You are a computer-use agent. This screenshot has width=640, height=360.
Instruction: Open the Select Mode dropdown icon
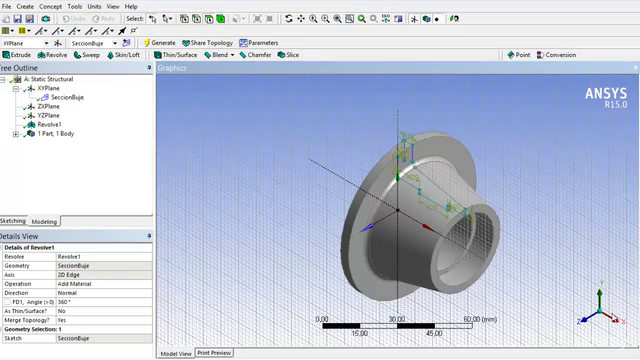(x=167, y=19)
